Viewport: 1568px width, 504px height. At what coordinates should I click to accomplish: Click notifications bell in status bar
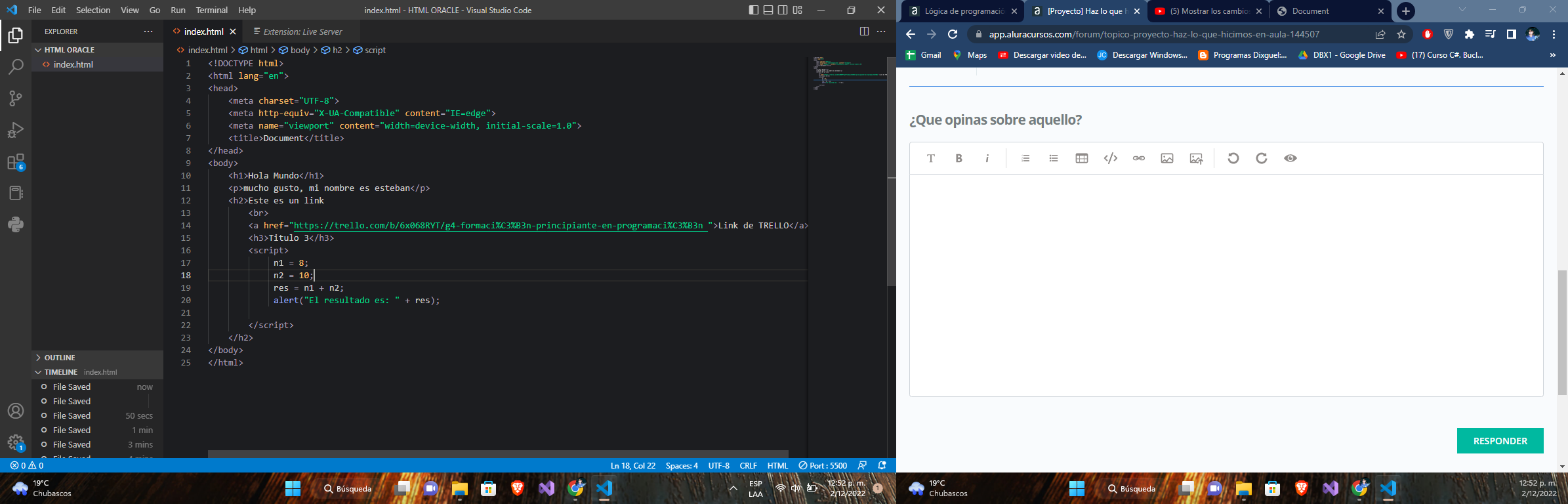point(882,465)
